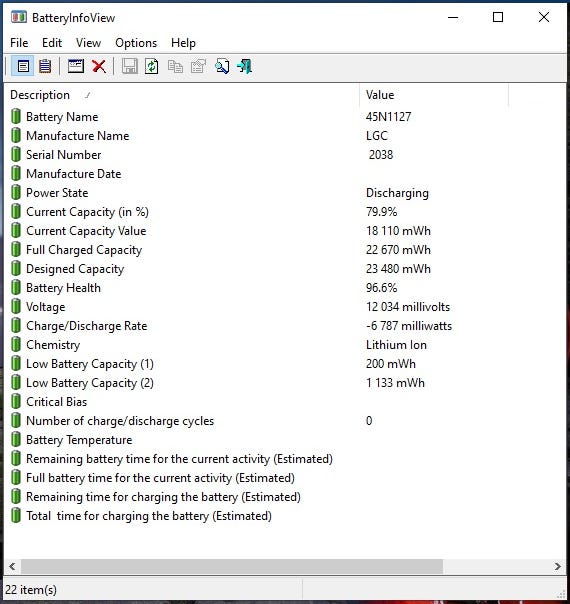Click the Exit door icon

(245, 66)
